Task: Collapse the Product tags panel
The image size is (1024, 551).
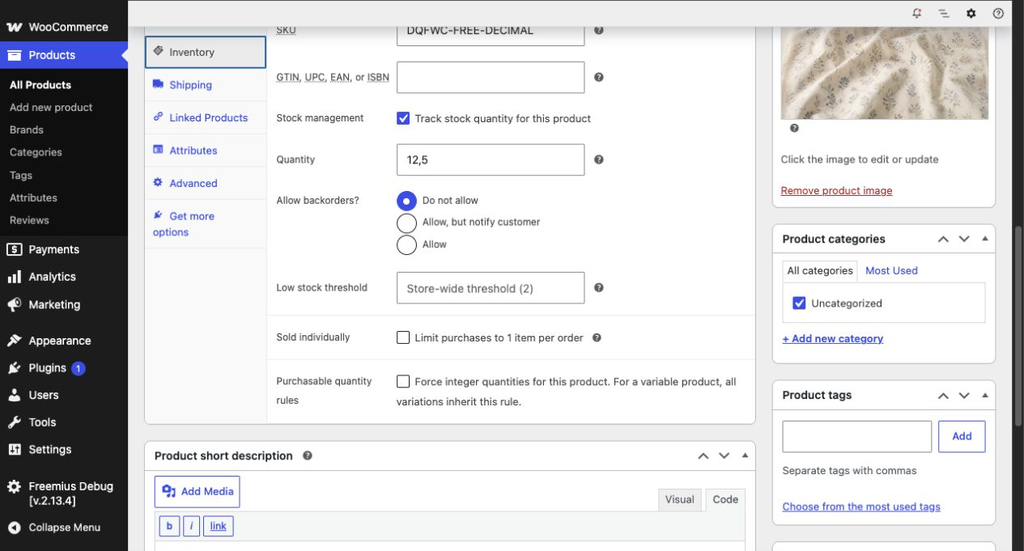Action: tap(985, 395)
